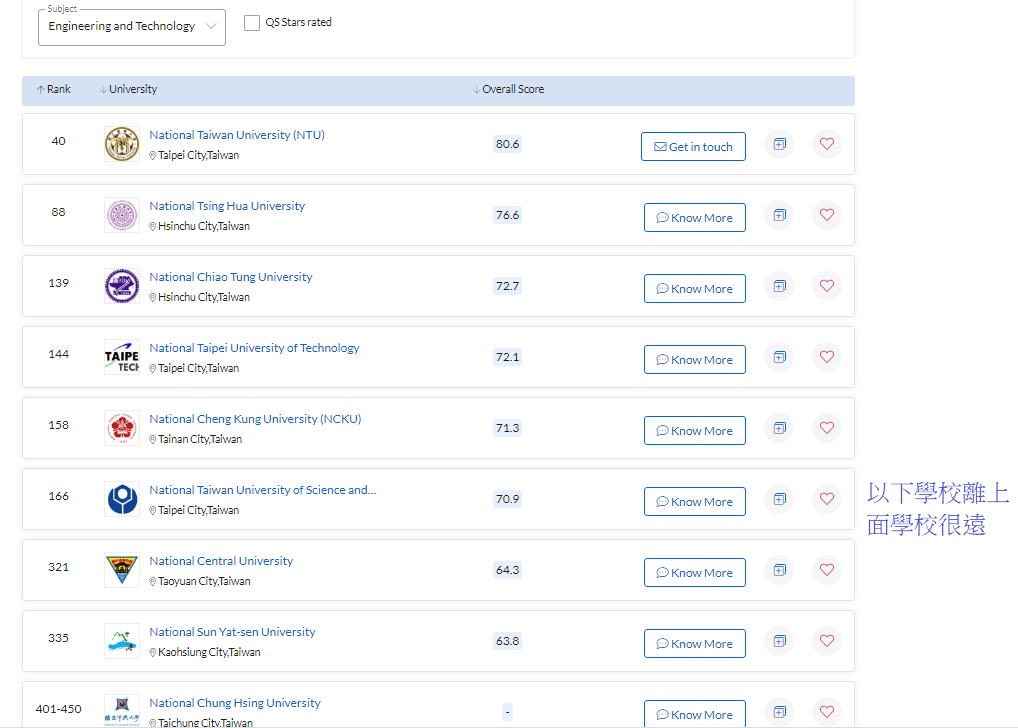The width and height of the screenshot is (1018, 728).
Task: Click the National Central University logo
Action: tap(122, 570)
